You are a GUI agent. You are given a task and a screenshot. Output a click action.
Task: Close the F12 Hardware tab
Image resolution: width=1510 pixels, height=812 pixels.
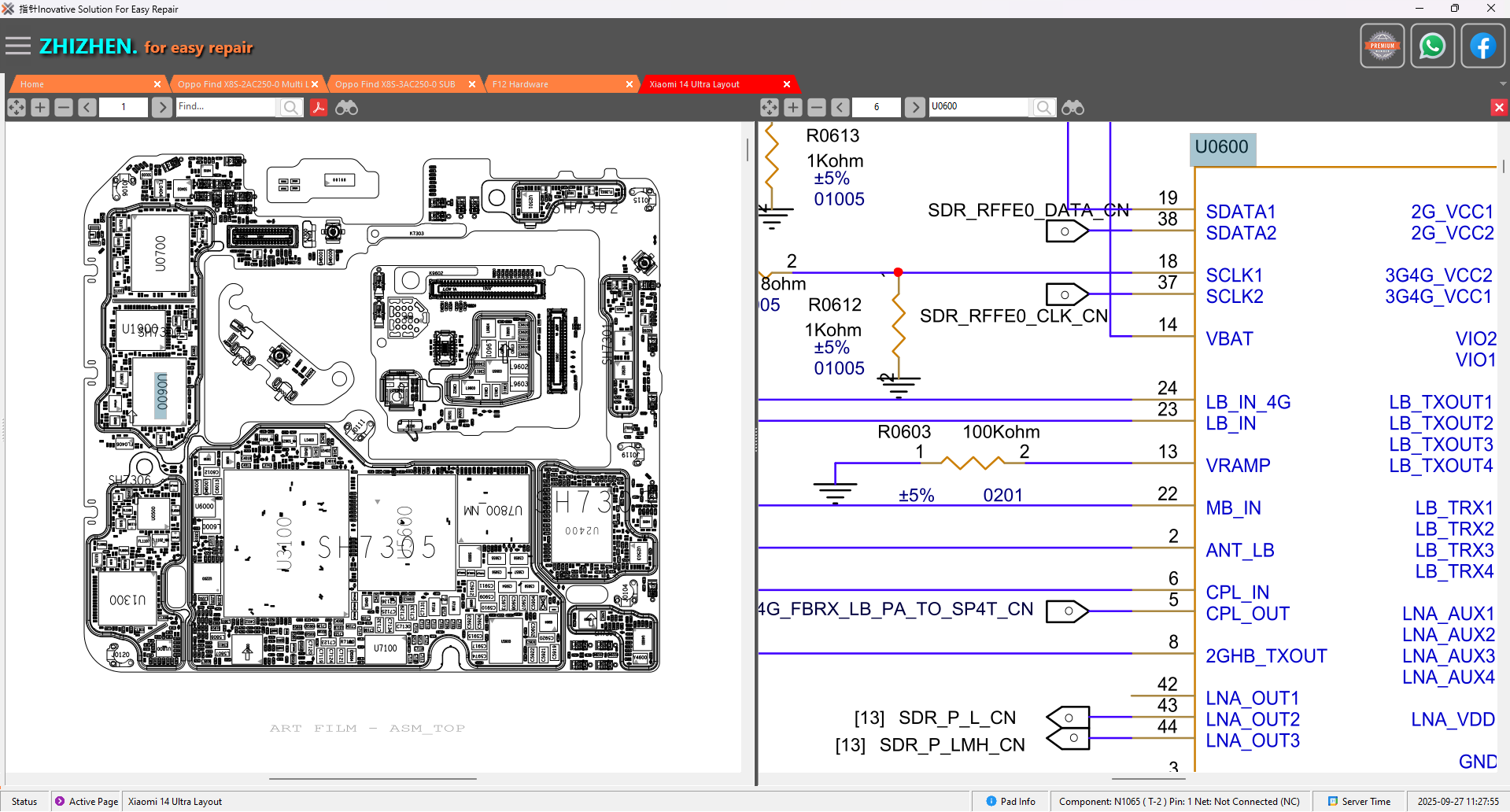pos(629,84)
